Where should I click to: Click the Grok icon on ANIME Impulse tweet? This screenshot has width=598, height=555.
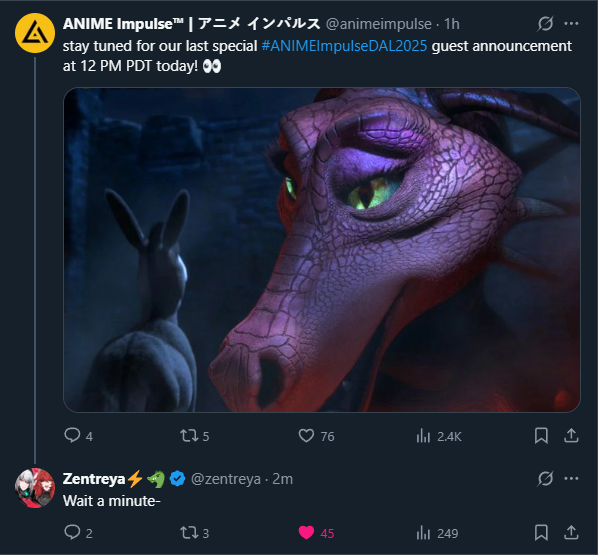545,24
